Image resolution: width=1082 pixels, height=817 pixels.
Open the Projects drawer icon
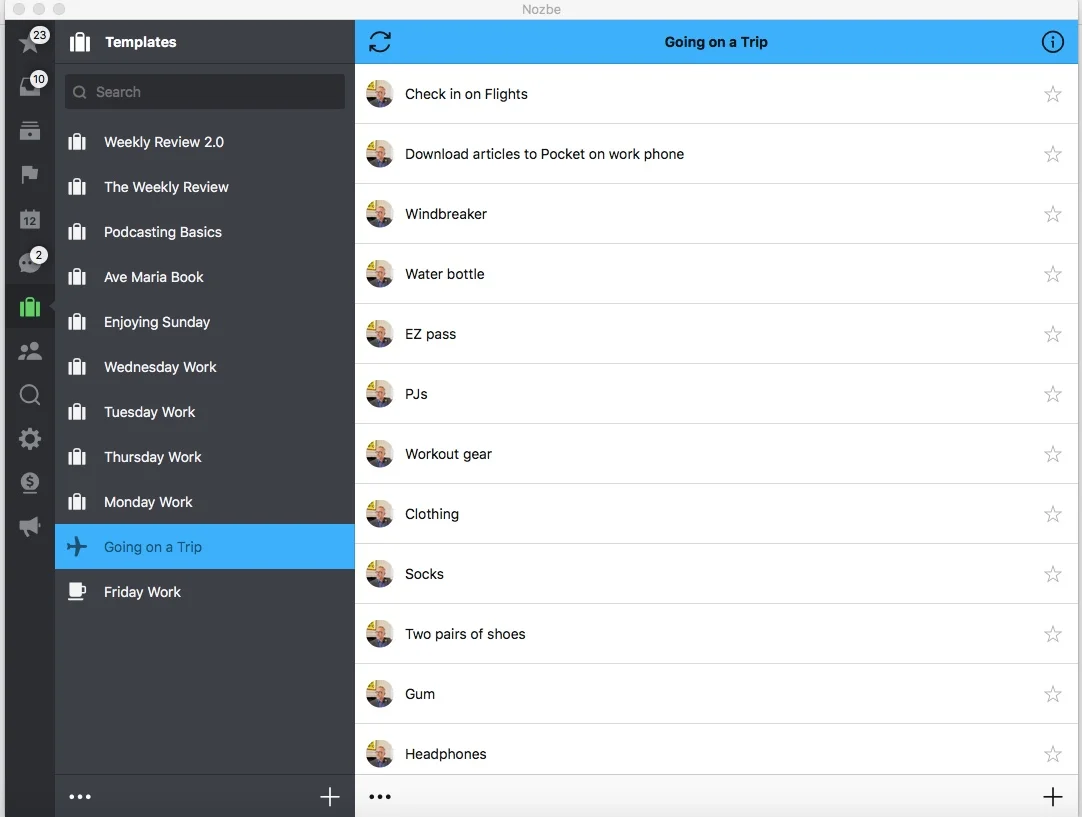30,130
